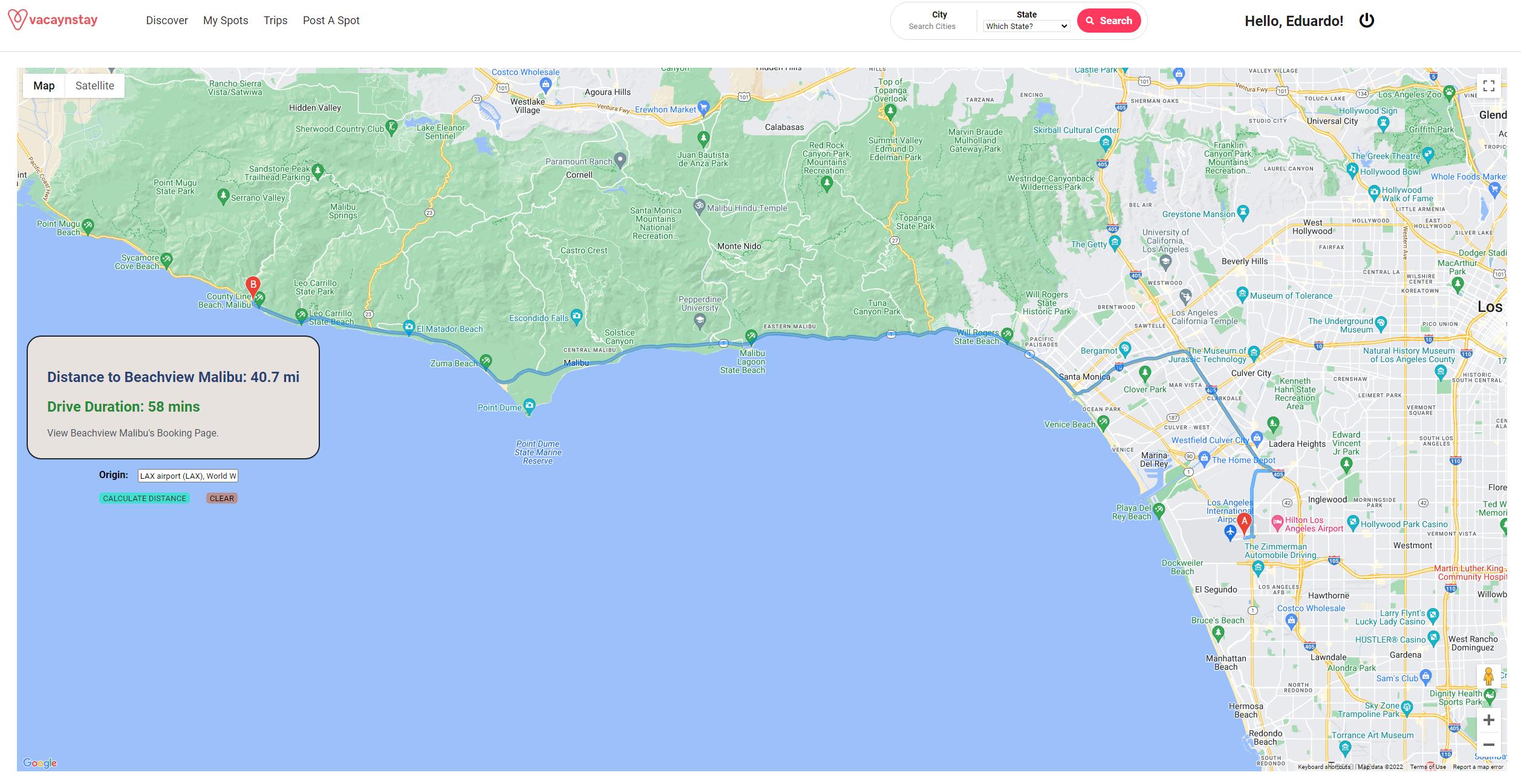
Task: Click the Origin address input field
Action: coord(187,476)
